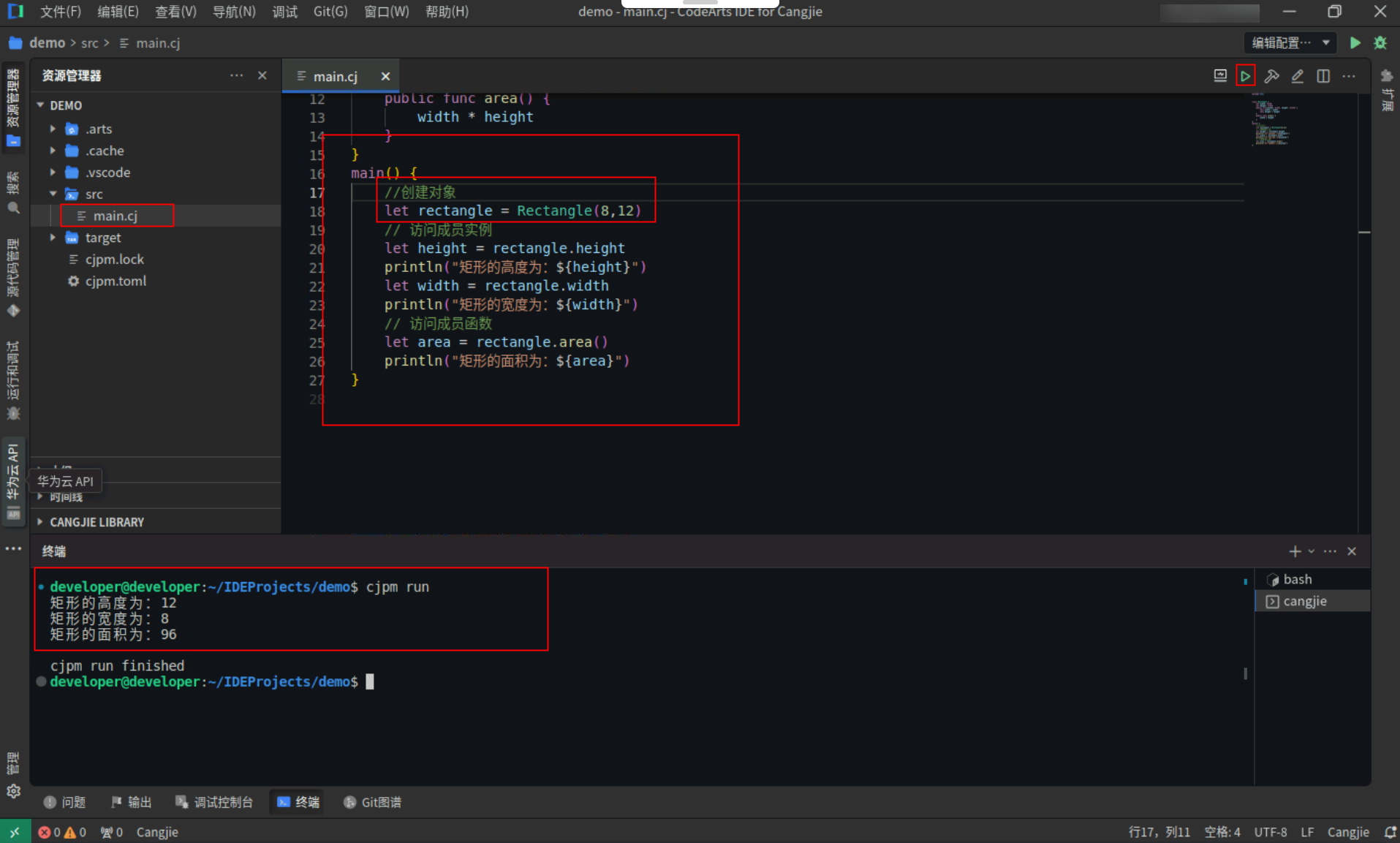
Task: Expand the target folder
Action: [53, 238]
